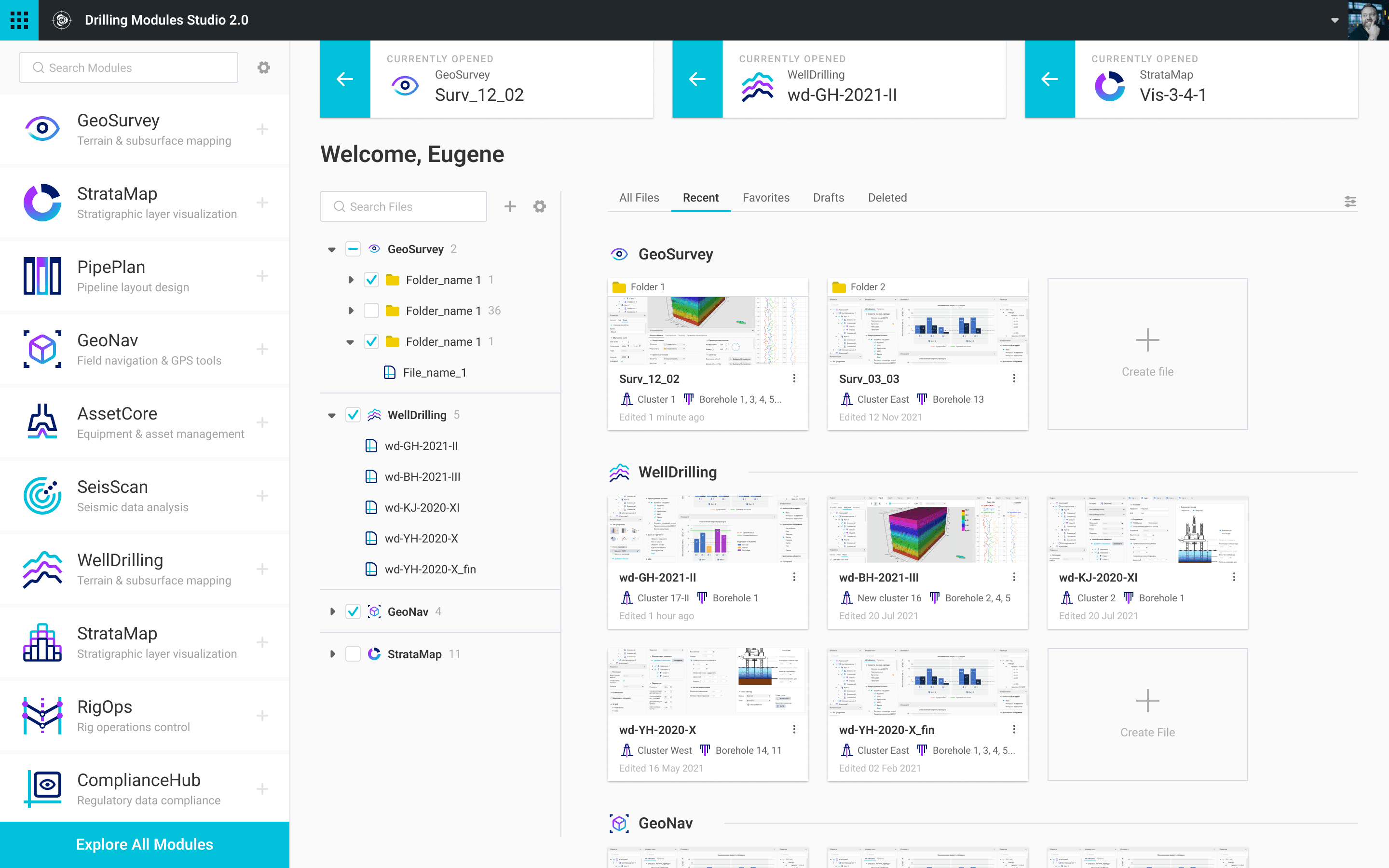Viewport: 1389px width, 868px height.
Task: Check the StrataMap tree checkbox
Action: (x=353, y=654)
